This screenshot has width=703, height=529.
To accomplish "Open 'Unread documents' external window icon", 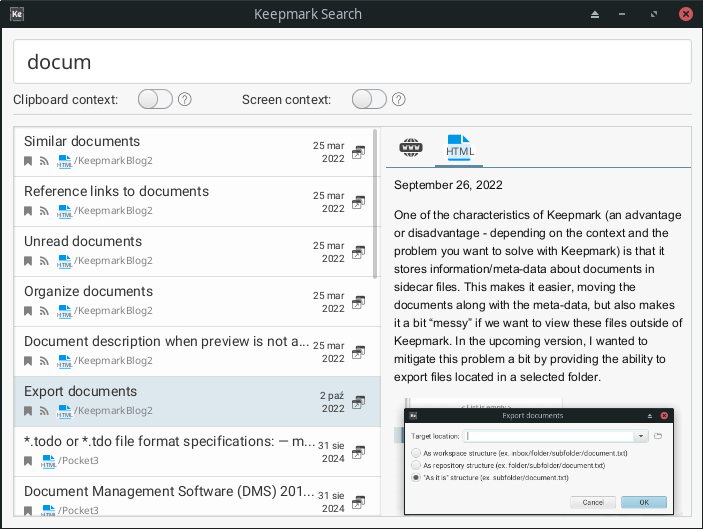I will click(358, 252).
